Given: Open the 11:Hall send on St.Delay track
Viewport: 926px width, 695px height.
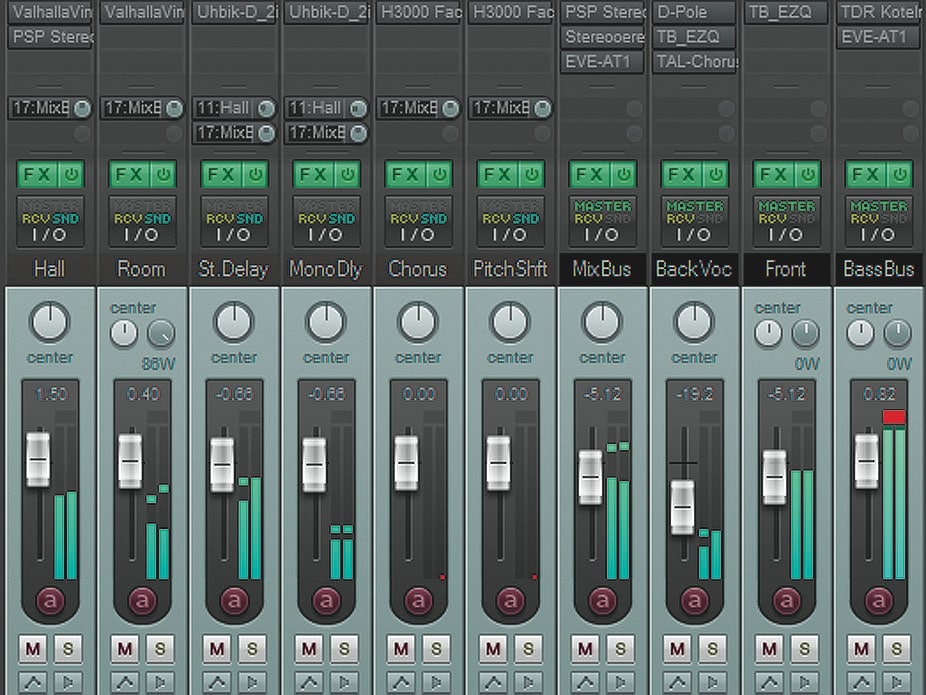Looking at the screenshot, I should tap(225, 108).
